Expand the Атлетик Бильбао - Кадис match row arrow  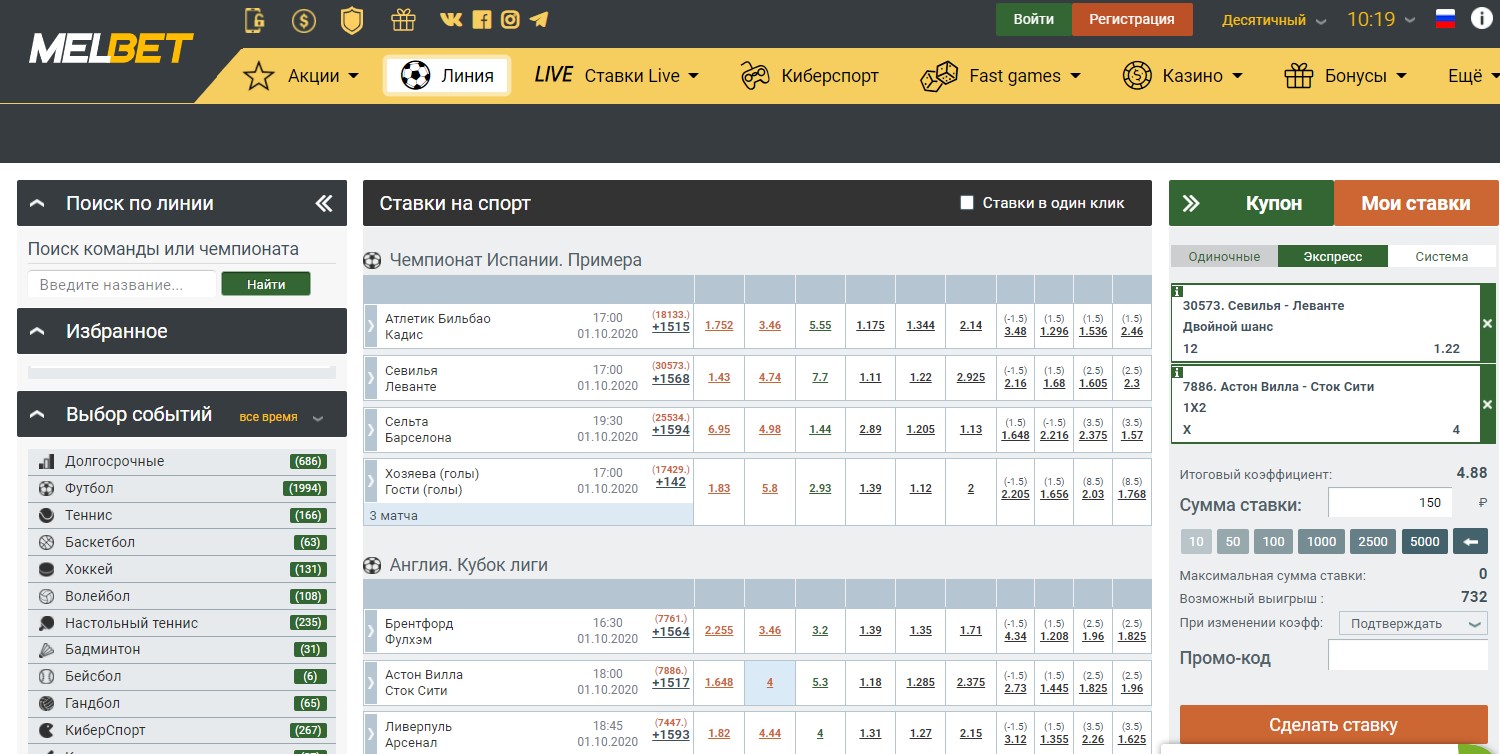click(370, 326)
